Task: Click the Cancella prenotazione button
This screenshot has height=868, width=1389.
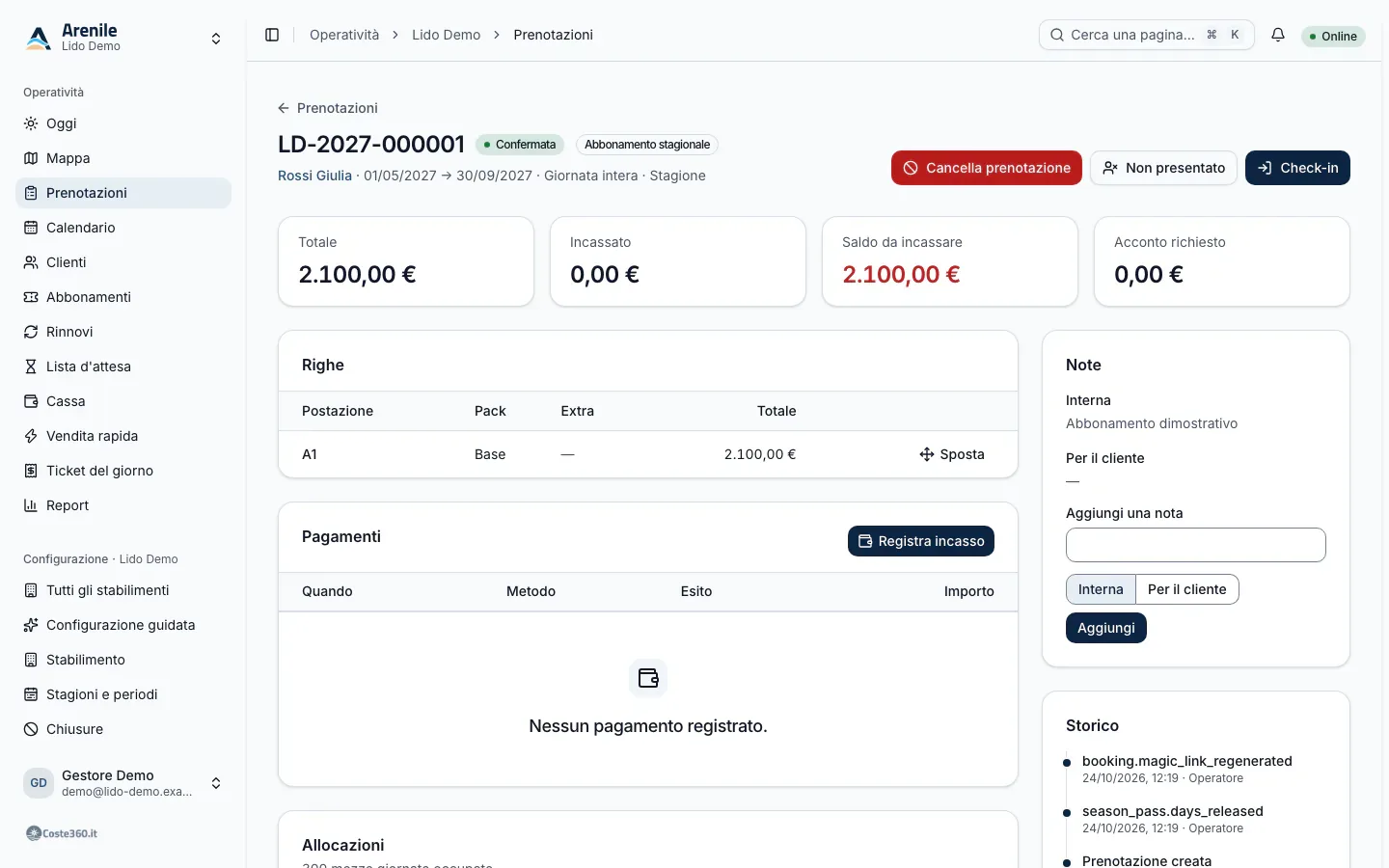Action: 987,168
